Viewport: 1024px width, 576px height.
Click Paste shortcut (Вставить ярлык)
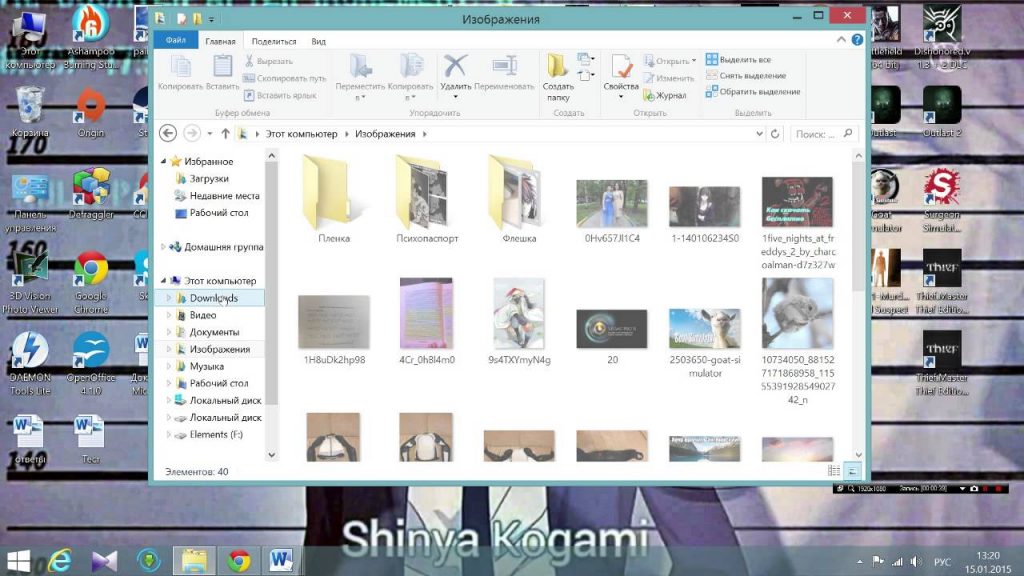pyautogui.click(x=280, y=95)
